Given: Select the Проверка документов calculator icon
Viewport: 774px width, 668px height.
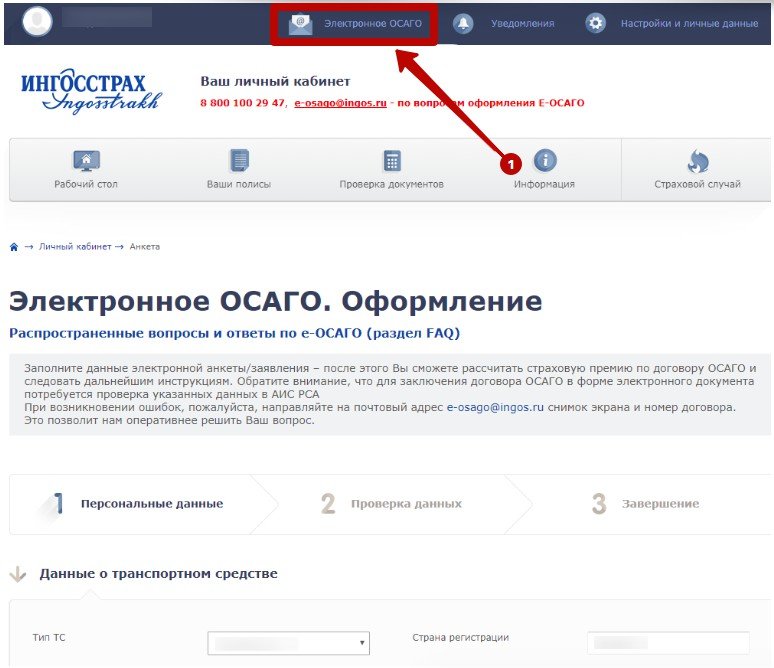Looking at the screenshot, I should 392,161.
